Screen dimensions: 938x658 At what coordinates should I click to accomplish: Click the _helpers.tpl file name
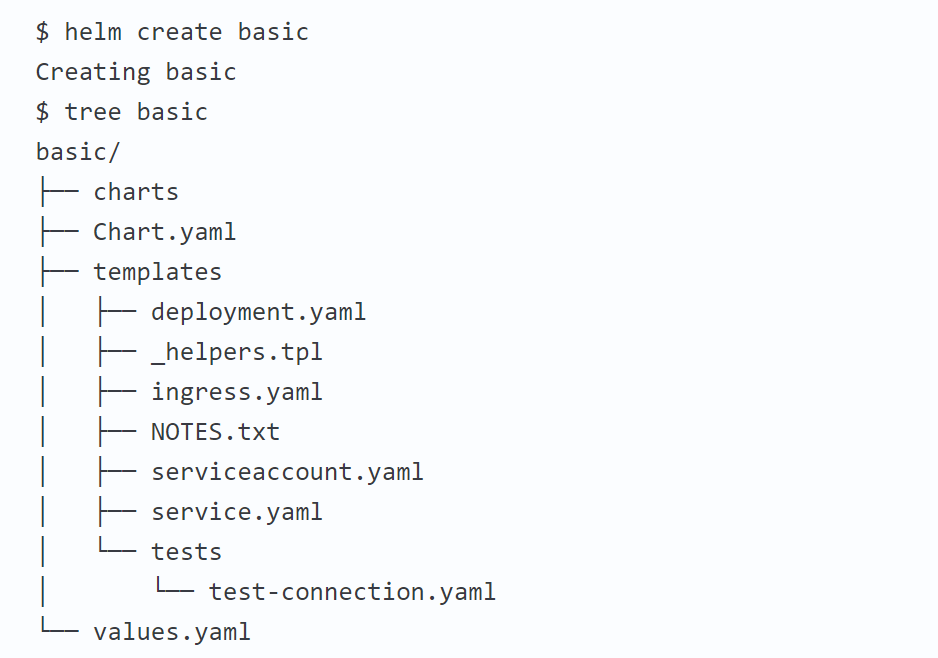point(236,352)
